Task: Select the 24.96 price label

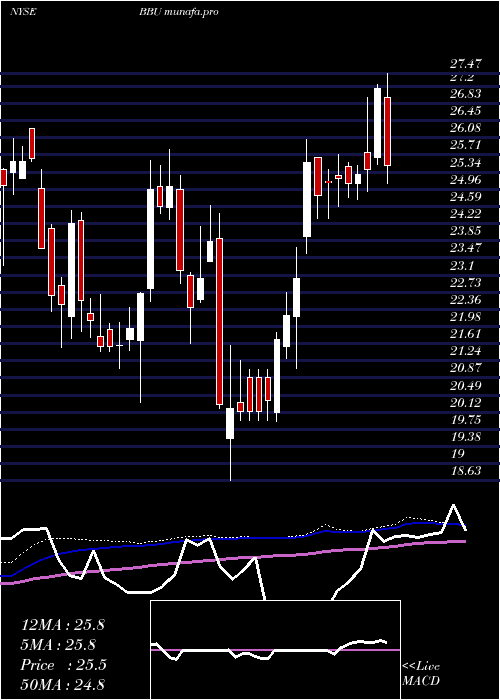Action: point(466,180)
